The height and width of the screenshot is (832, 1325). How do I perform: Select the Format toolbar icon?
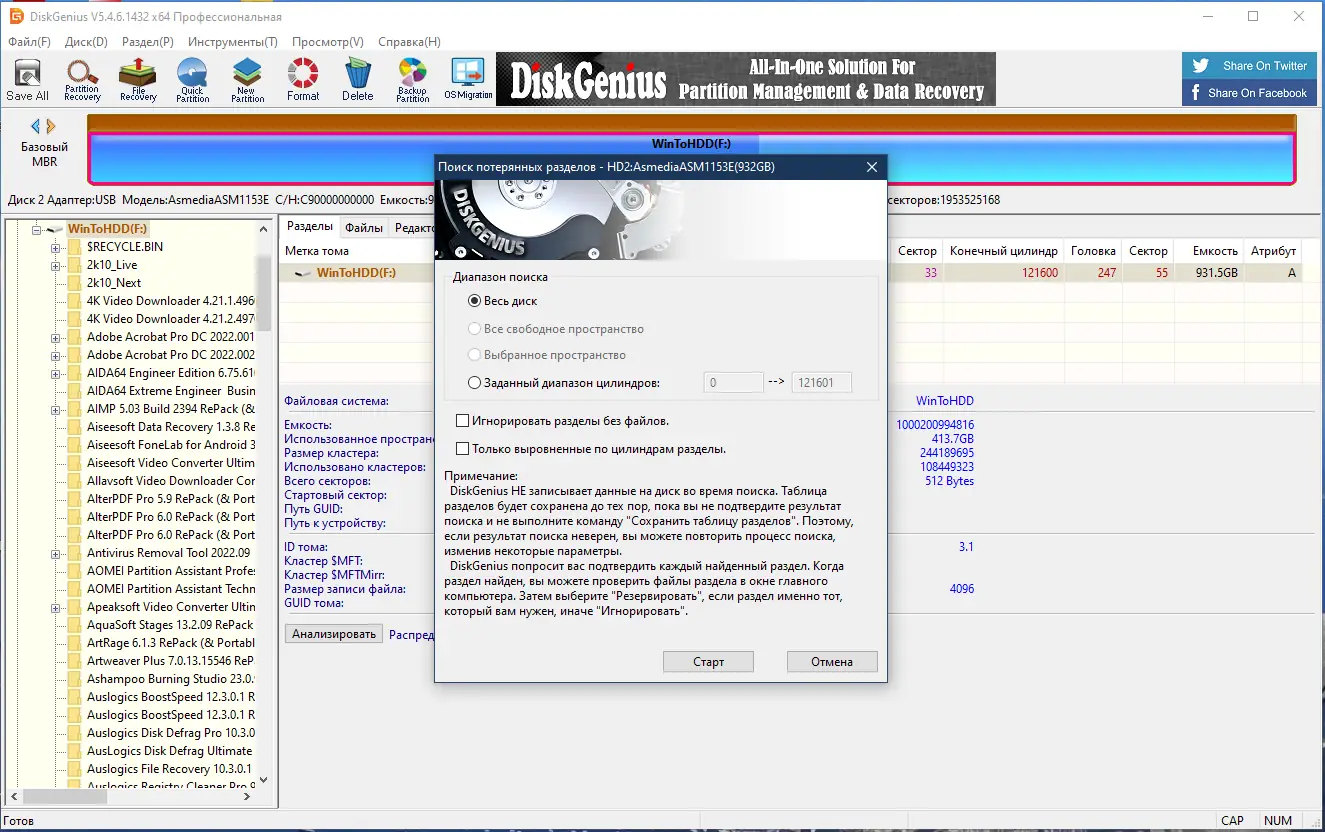(x=303, y=79)
